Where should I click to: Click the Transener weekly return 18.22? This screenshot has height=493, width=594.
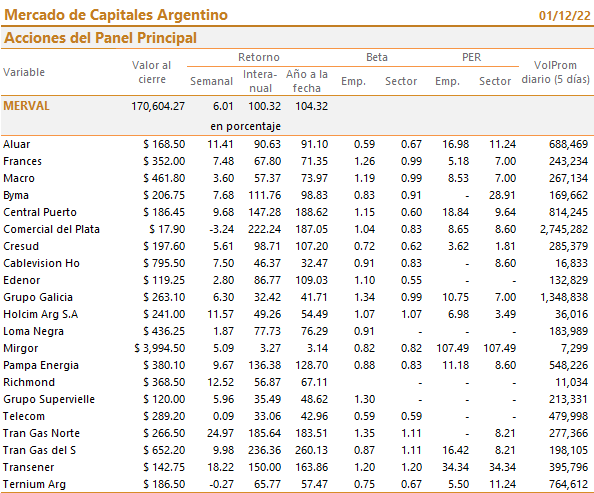pyautogui.click(x=220, y=467)
